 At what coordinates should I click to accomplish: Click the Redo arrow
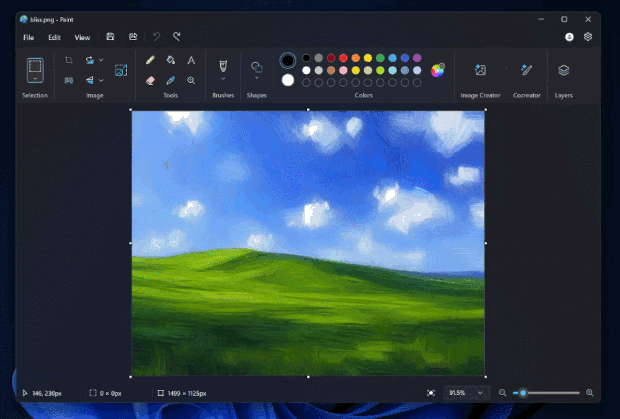tap(176, 37)
